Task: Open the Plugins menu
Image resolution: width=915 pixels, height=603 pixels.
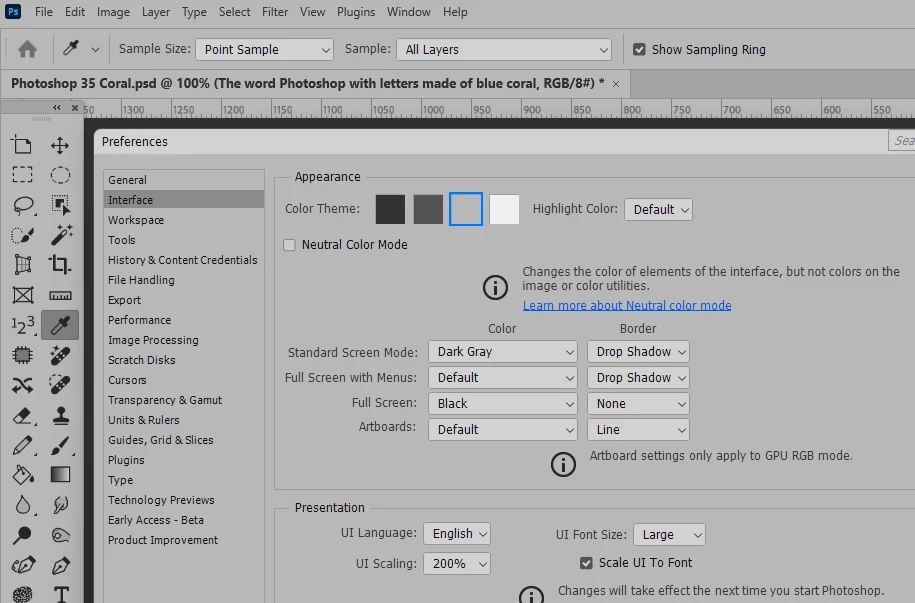Action: click(x=355, y=12)
